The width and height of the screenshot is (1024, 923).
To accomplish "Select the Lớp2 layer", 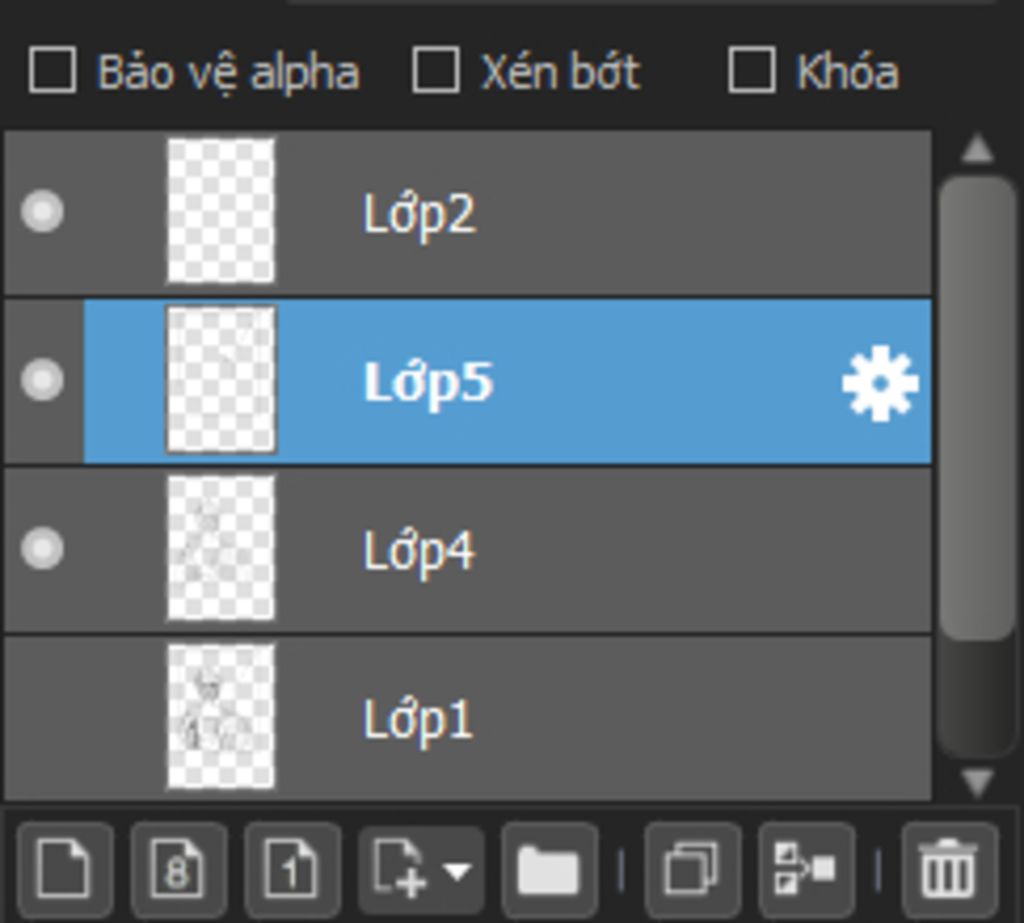I will (600, 213).
